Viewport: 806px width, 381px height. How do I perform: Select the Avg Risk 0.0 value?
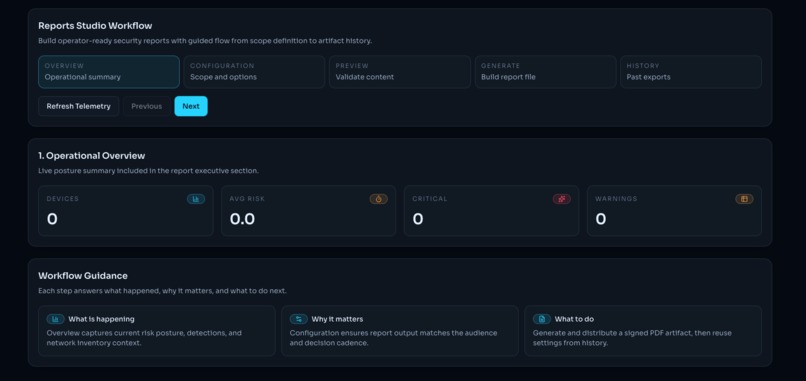243,219
